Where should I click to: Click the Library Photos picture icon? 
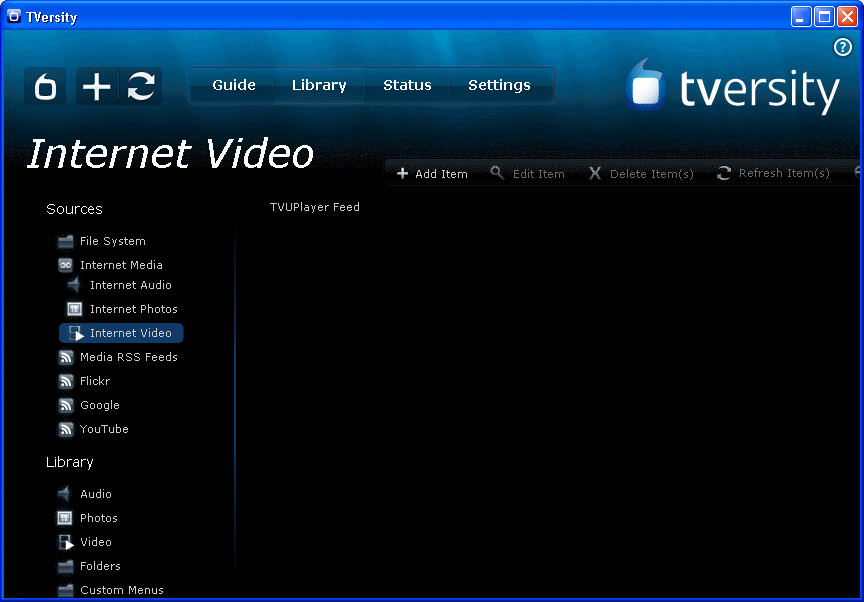pyautogui.click(x=65, y=518)
